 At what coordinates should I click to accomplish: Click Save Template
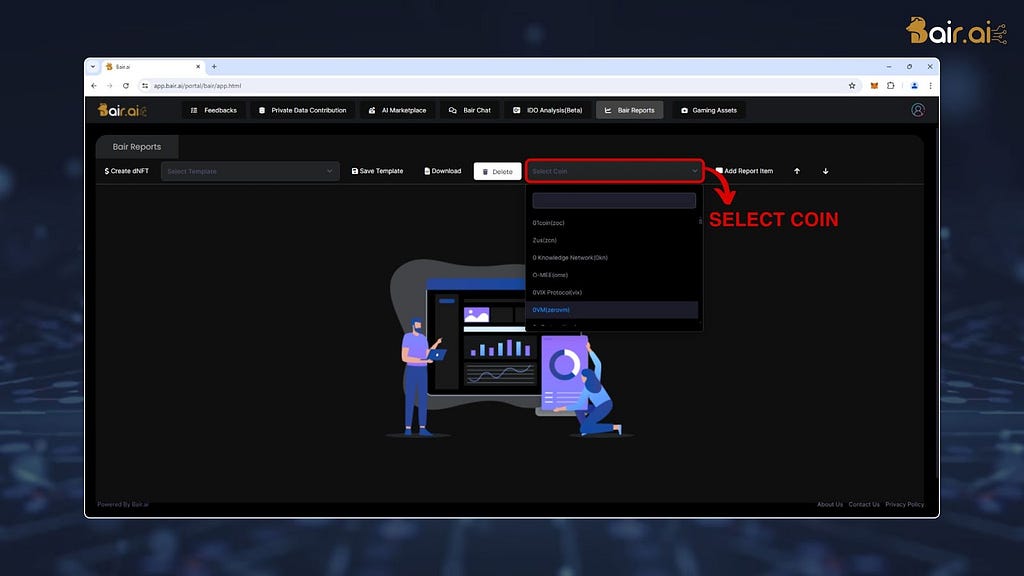tap(377, 171)
